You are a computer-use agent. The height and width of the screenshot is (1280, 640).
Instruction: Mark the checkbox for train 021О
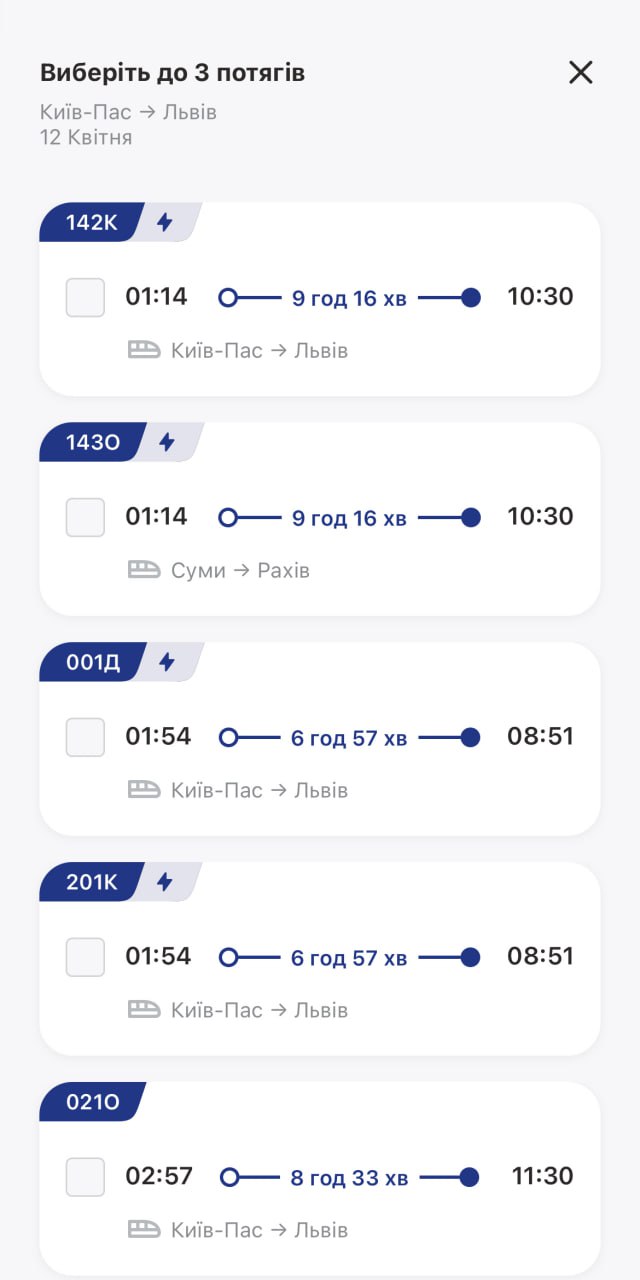coord(85,1177)
